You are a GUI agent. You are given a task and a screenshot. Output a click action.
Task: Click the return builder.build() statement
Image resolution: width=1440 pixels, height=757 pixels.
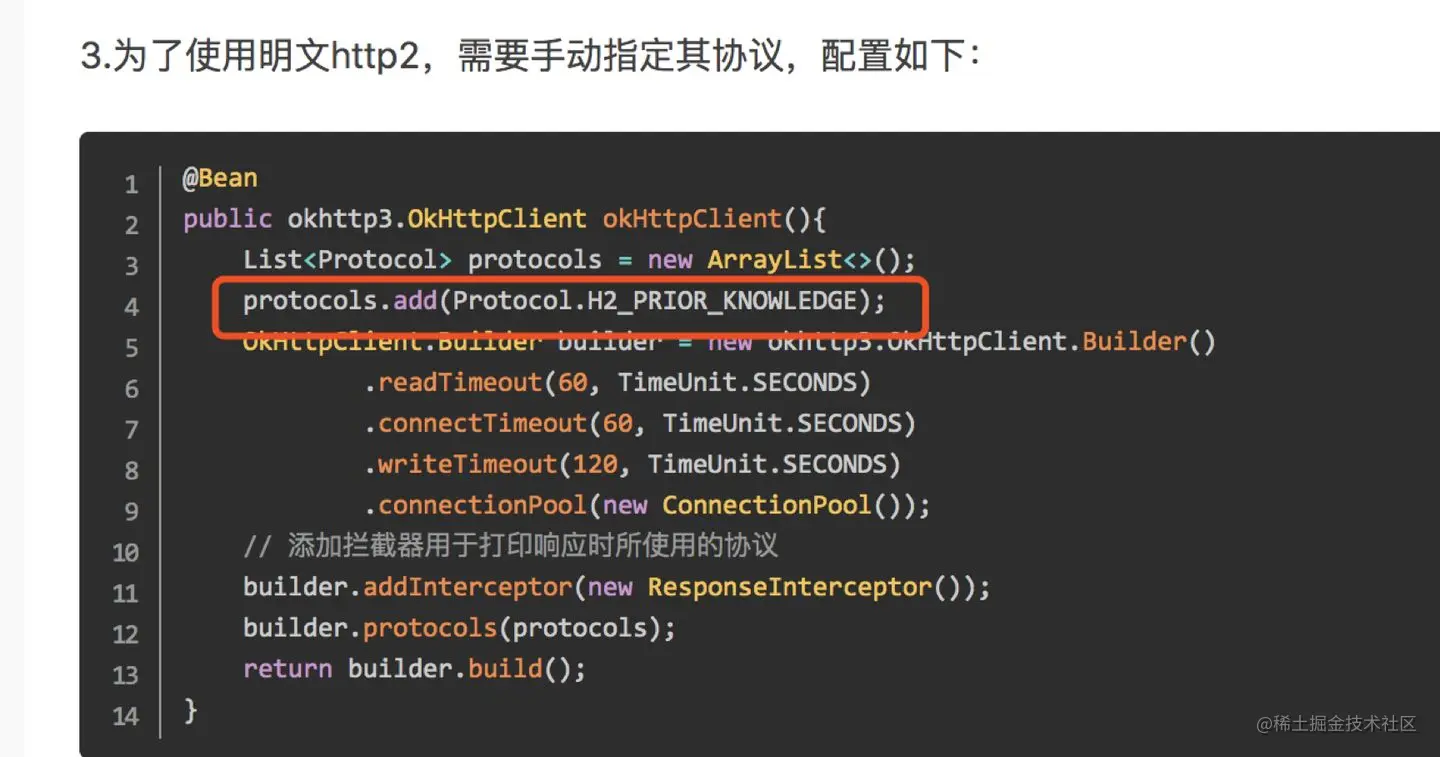pyautogui.click(x=415, y=669)
